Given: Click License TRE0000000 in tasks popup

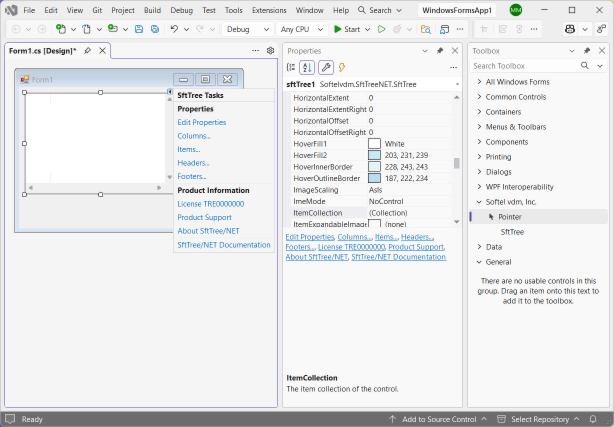Looking at the screenshot, I should click(x=211, y=204).
